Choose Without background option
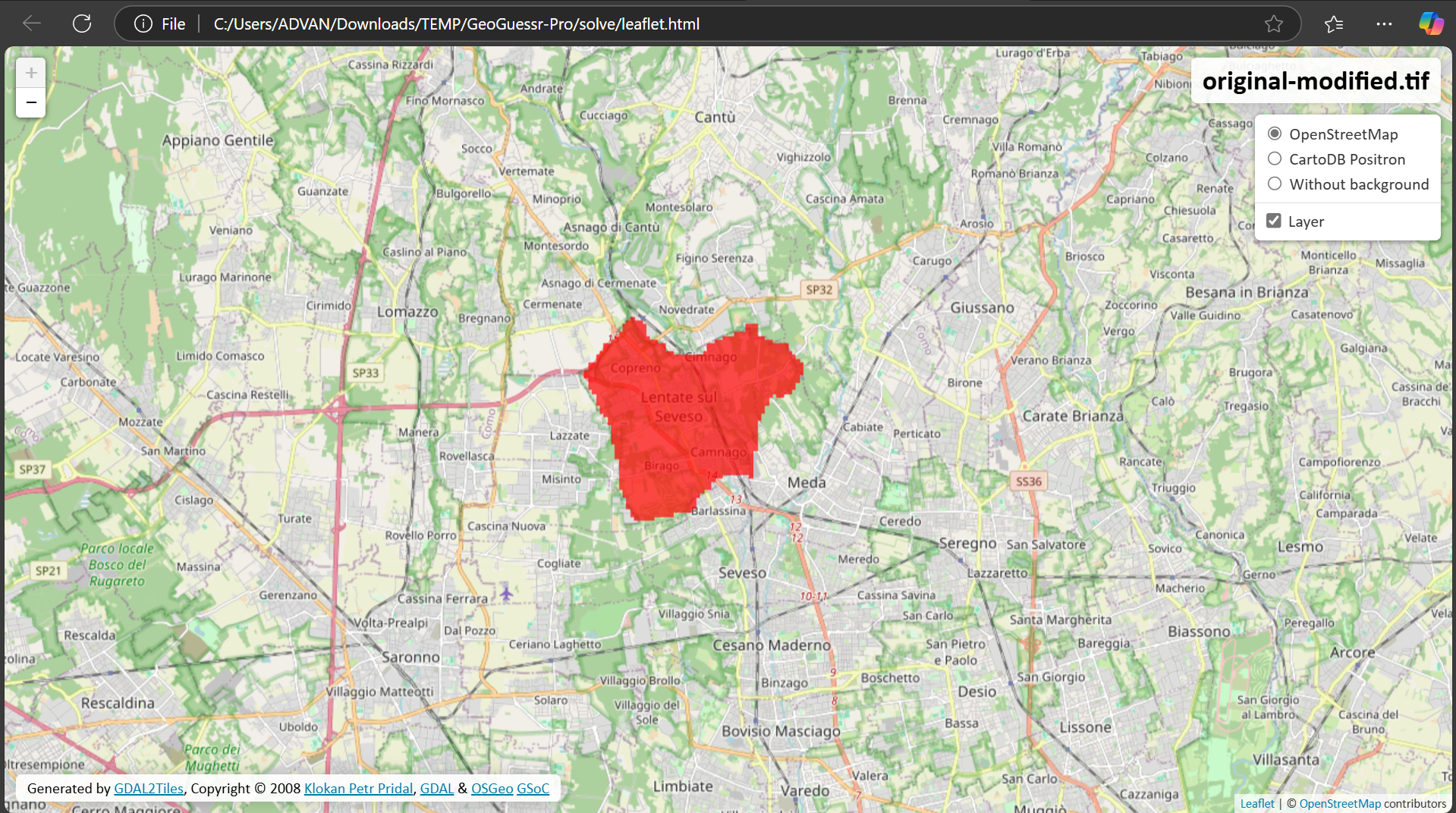 [1275, 184]
